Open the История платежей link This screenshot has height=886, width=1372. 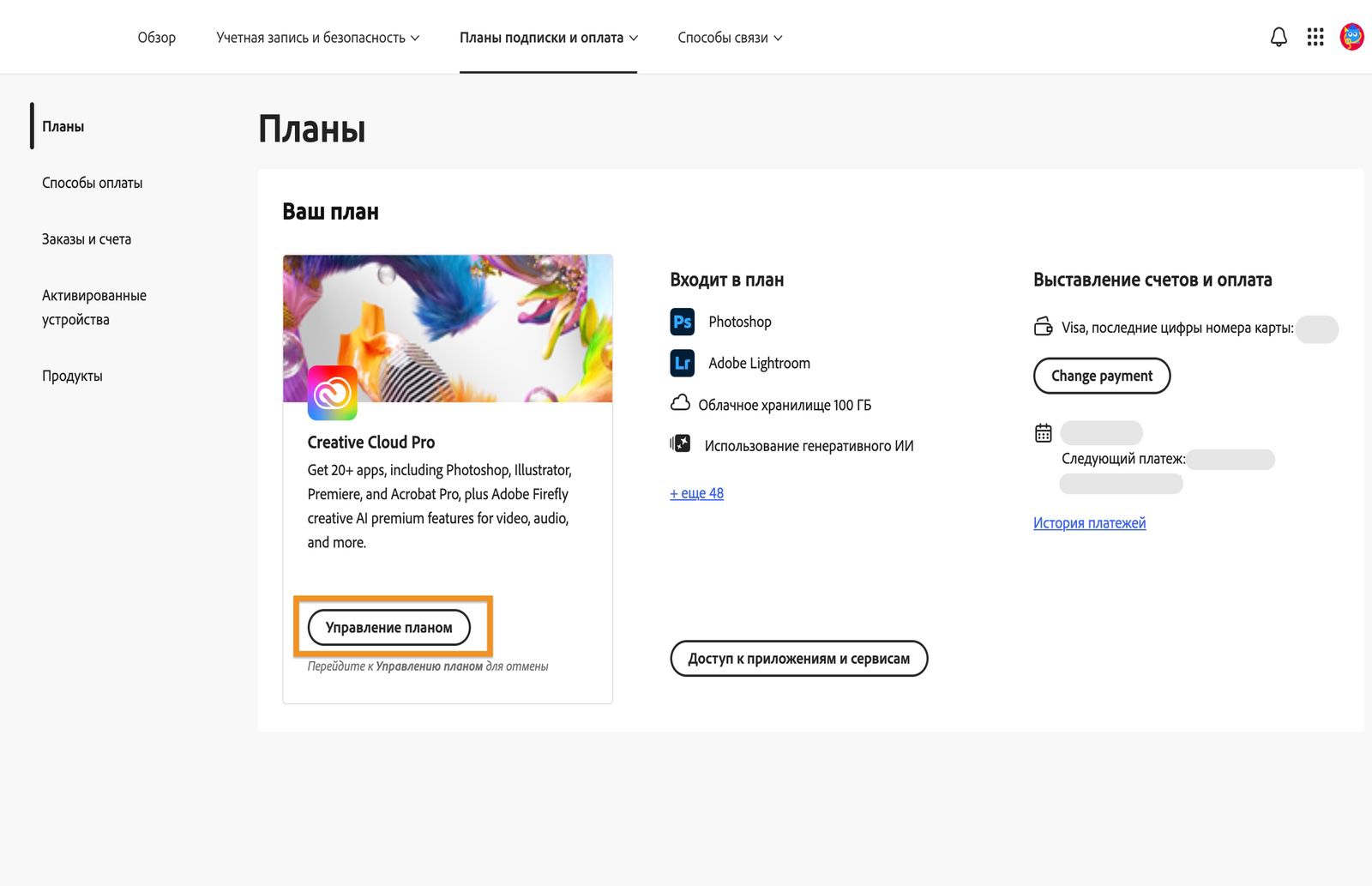tap(1090, 523)
